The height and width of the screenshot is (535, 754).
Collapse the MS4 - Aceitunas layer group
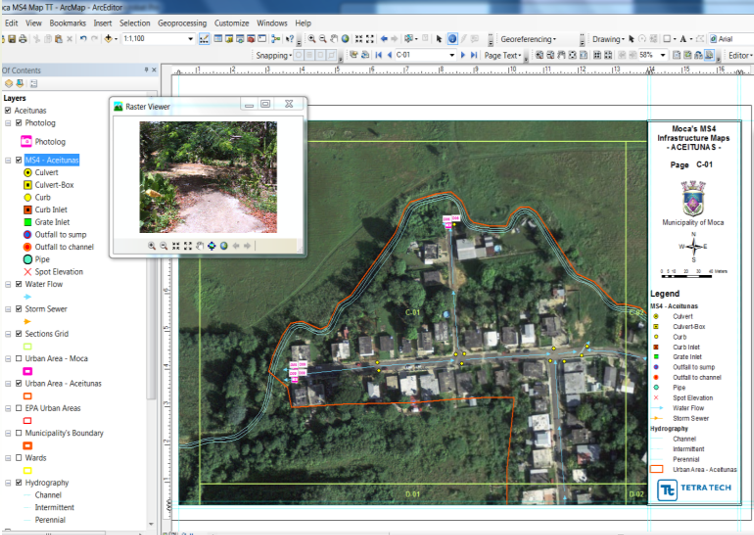pyautogui.click(x=7, y=160)
